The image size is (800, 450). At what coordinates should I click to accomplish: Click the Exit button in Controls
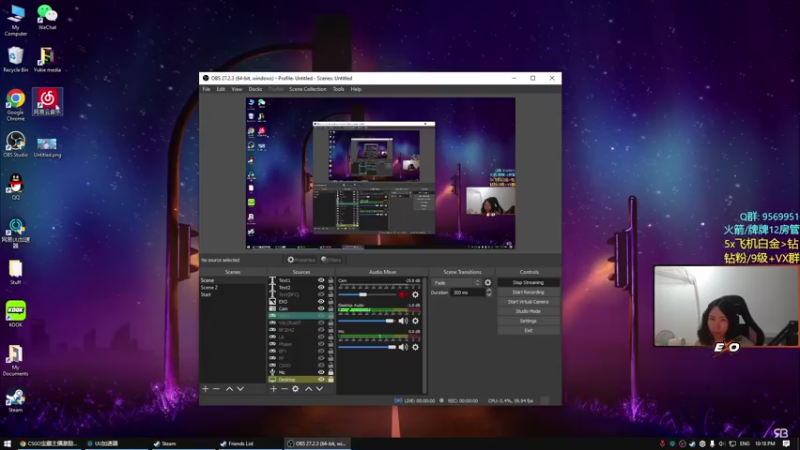(528, 331)
